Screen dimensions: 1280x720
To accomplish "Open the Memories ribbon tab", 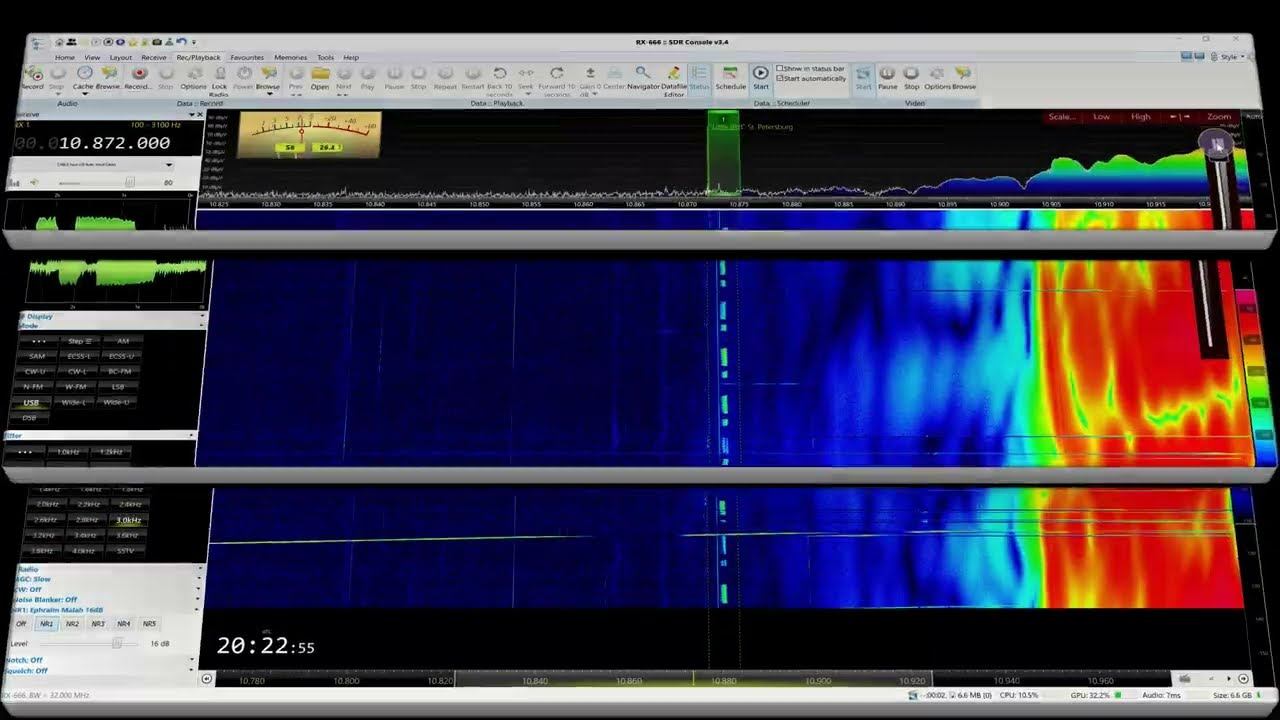I will point(291,58).
